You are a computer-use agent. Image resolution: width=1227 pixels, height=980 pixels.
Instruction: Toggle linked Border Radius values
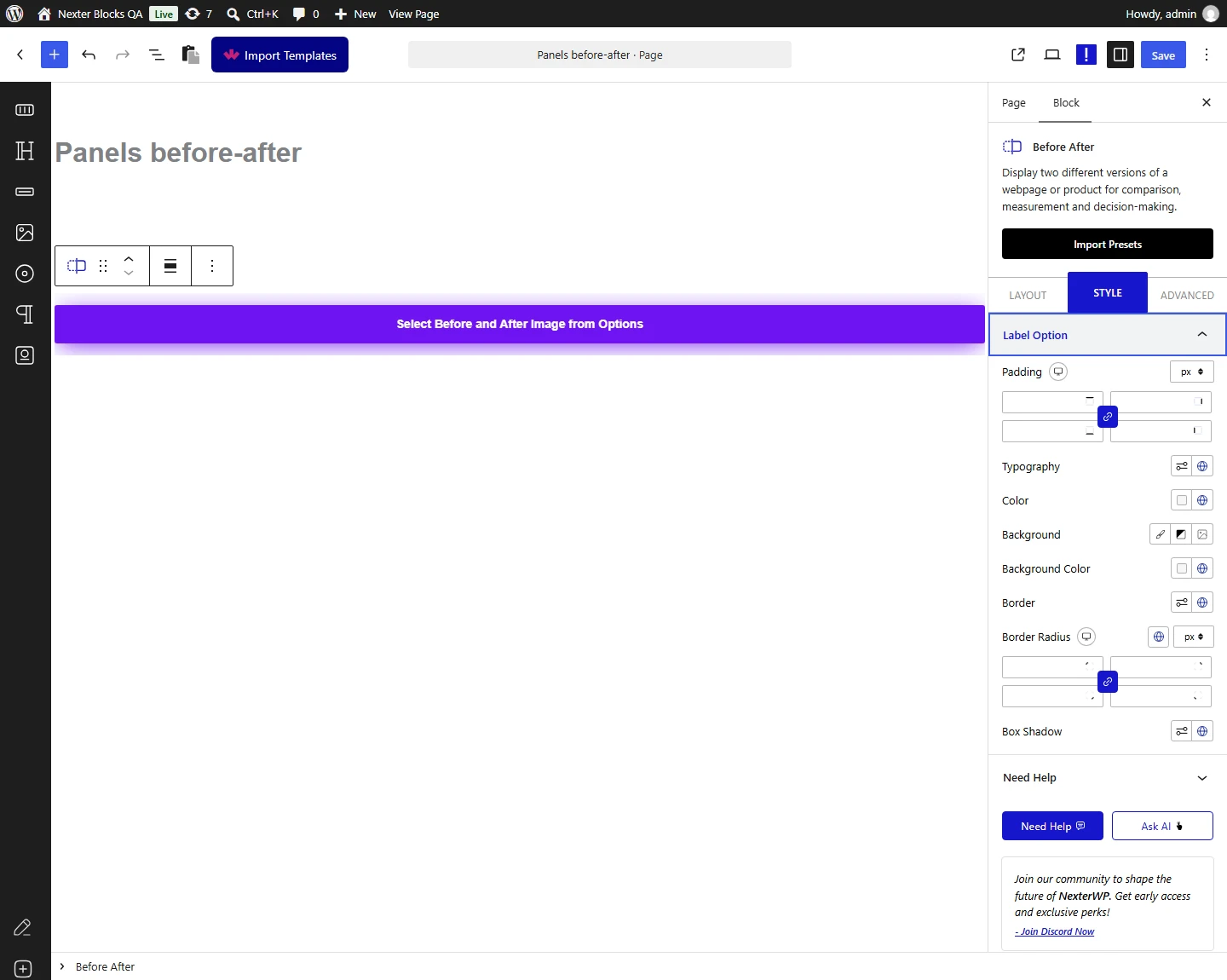tap(1108, 682)
